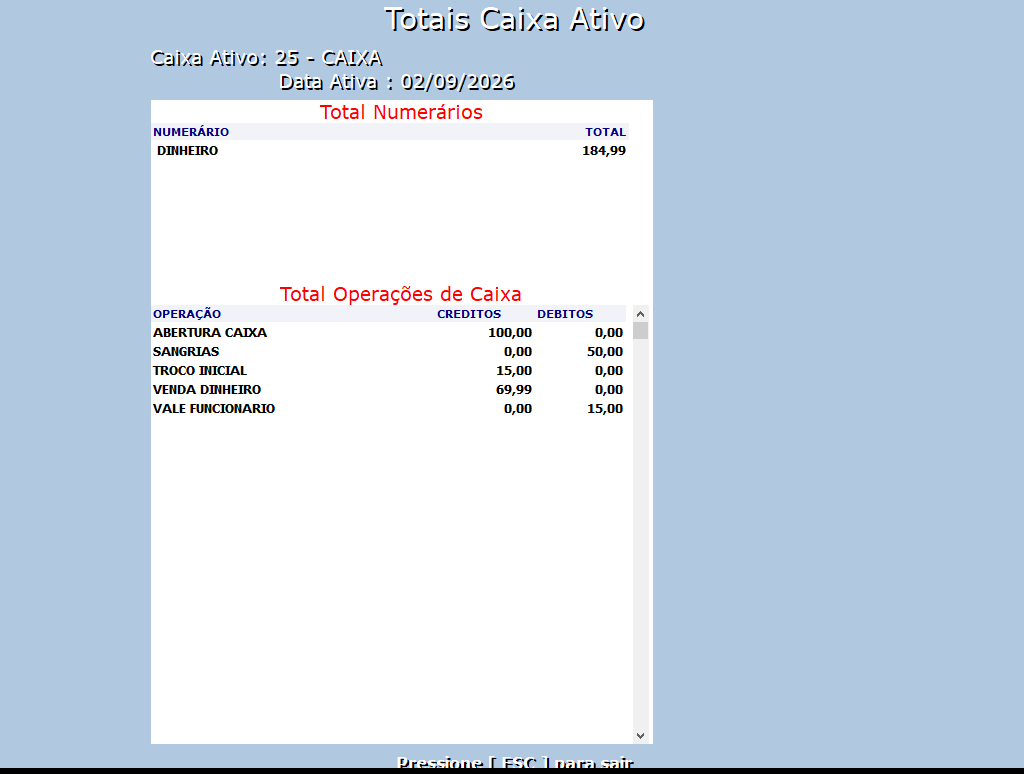
Task: Click the DEBITOS column header
Action: click(x=565, y=314)
